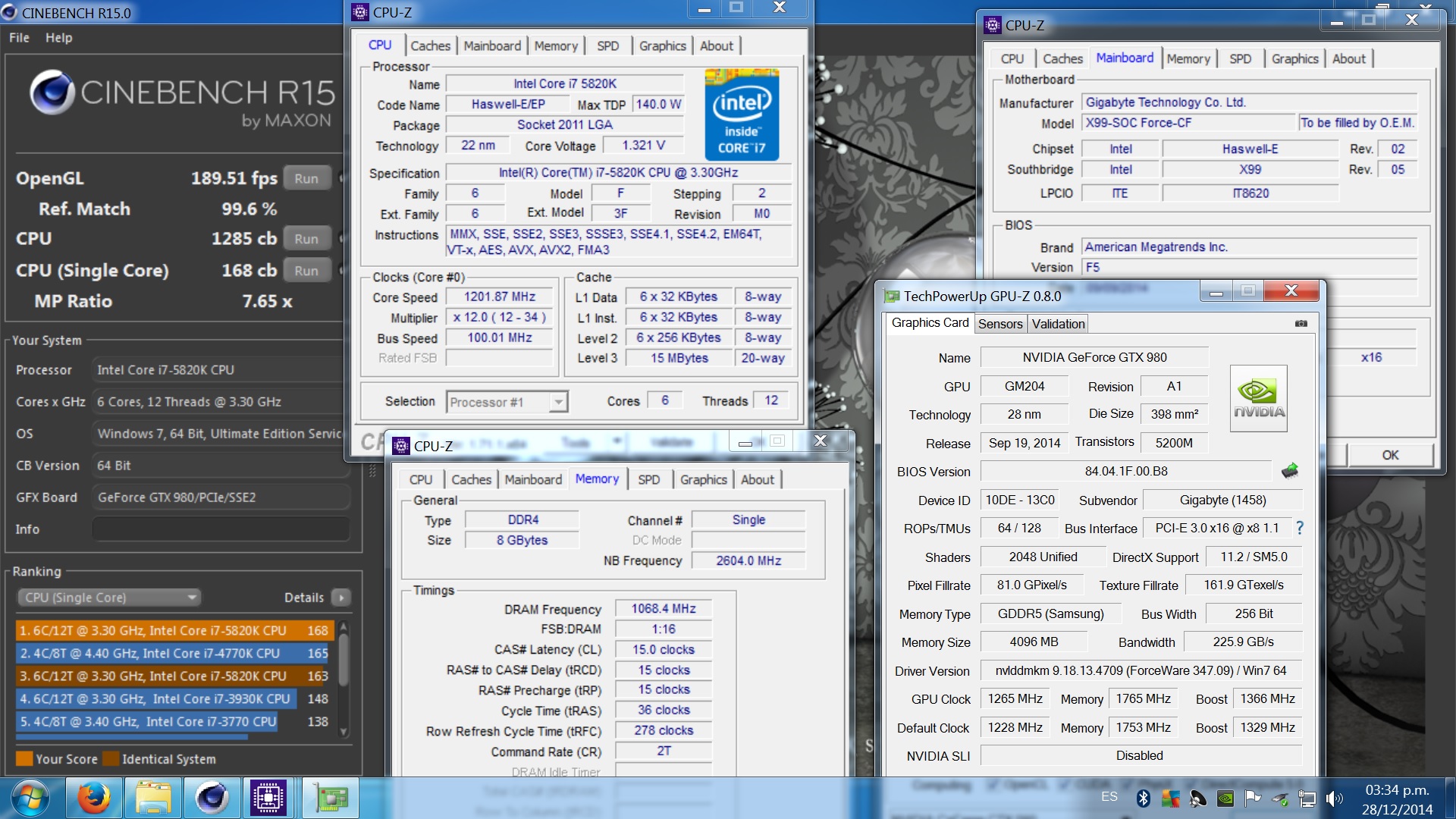The width and height of the screenshot is (1456, 819).
Task: Switch to the GPU-Z Sensors tab
Action: tap(1000, 324)
